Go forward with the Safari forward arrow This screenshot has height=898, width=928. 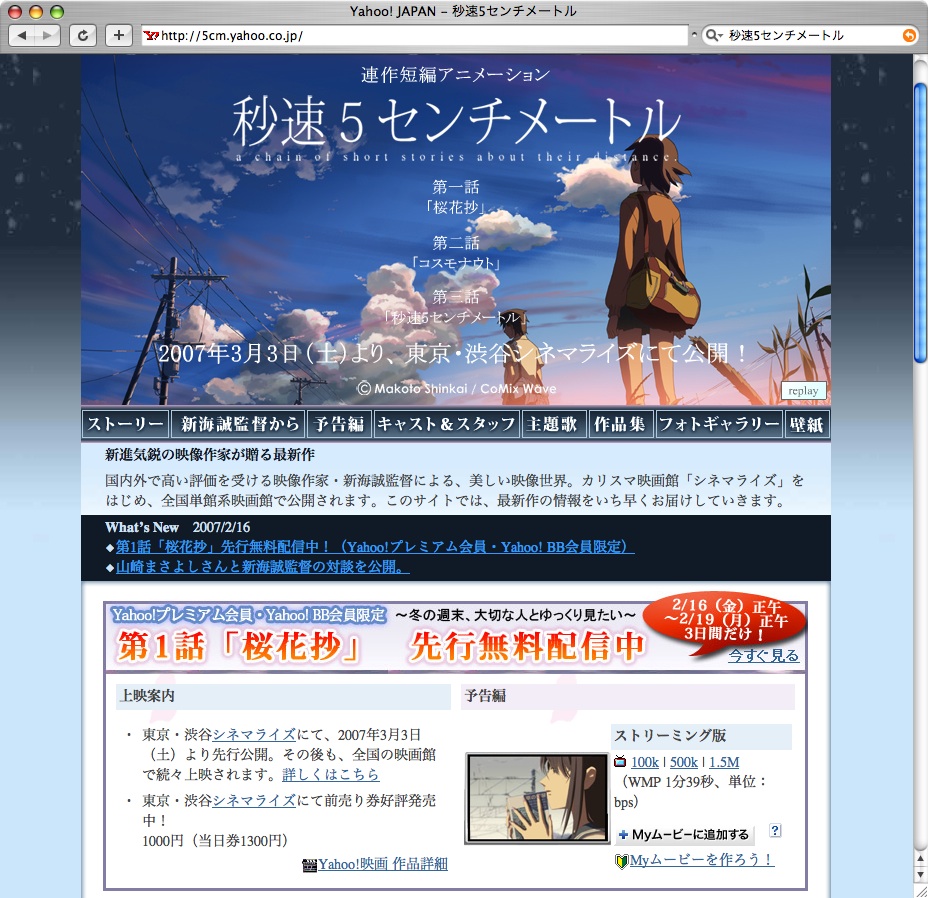[47, 36]
